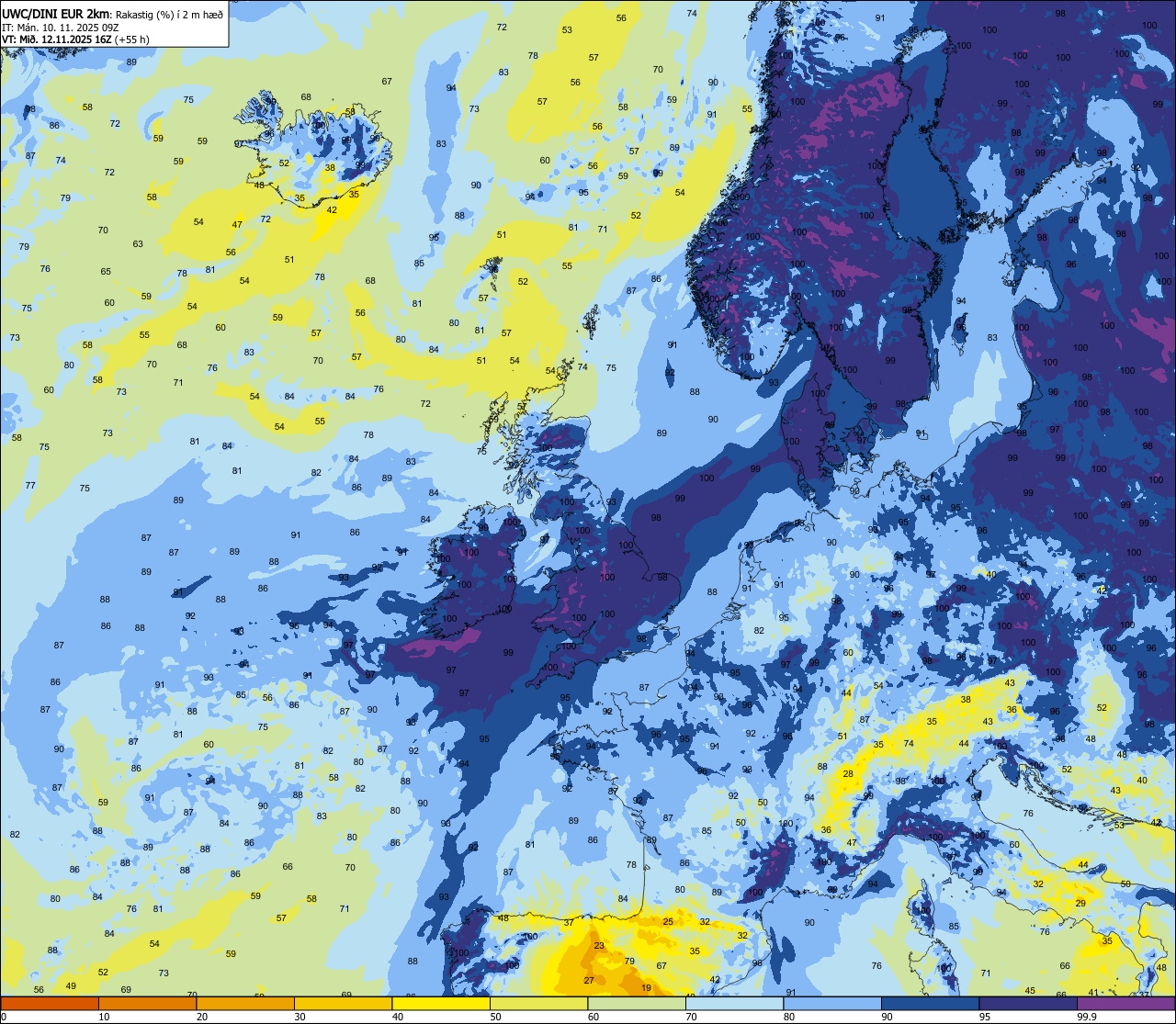
Task: Click the humidity value '19' over Spain
Action: click(x=647, y=988)
